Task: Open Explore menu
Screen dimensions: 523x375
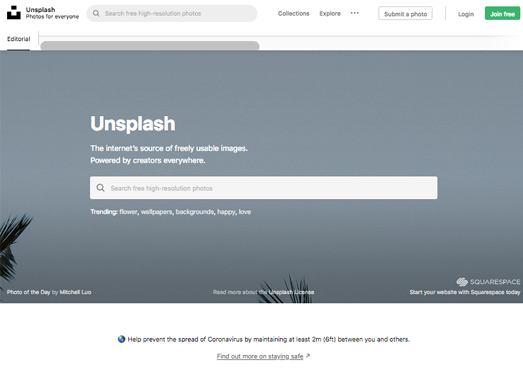Action: 330,13
